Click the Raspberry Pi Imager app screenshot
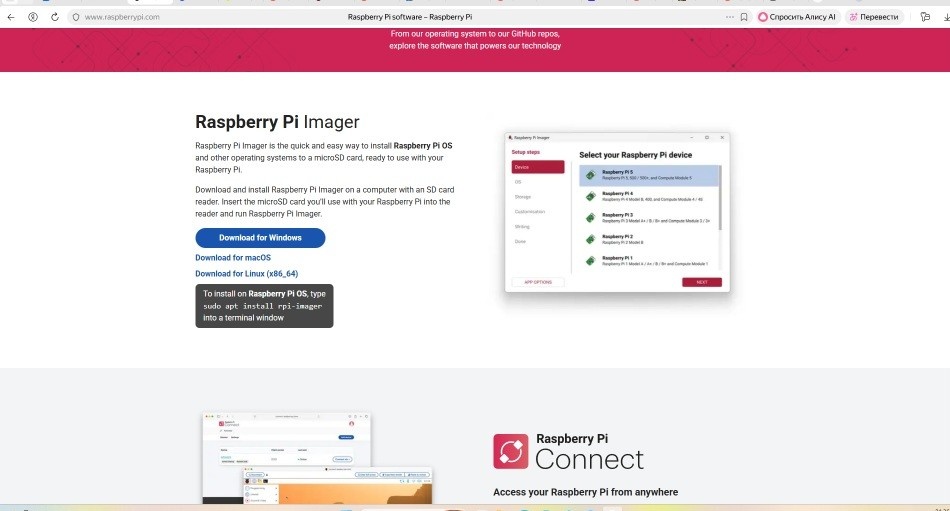The image size is (950, 511). (x=617, y=212)
